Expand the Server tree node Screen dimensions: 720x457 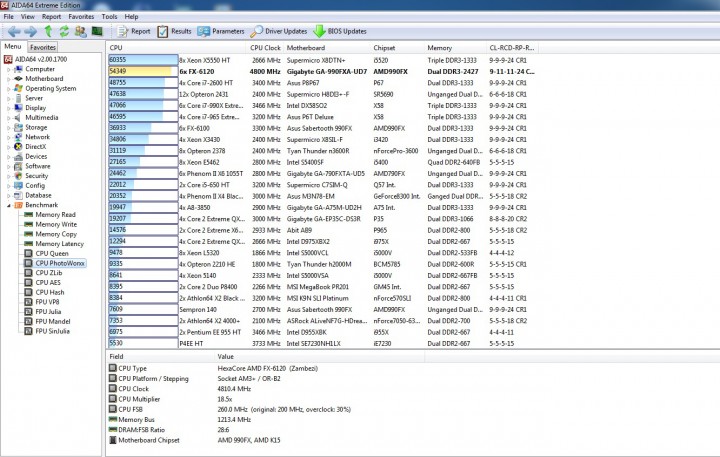pos(8,98)
